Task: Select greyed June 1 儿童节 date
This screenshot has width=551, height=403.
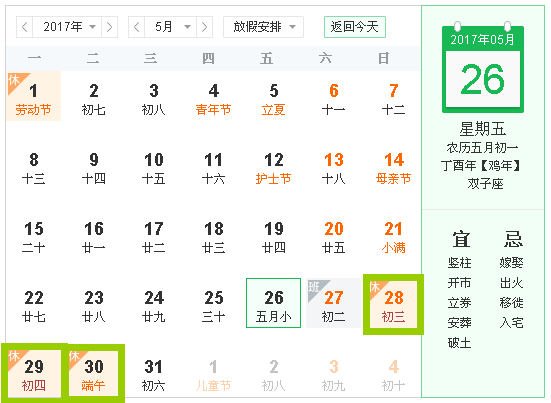Action: (214, 375)
